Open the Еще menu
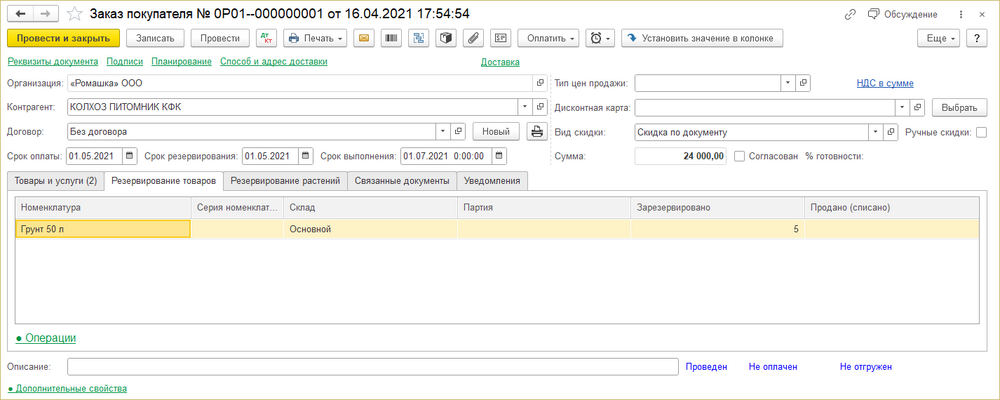This screenshot has width=1000, height=400. [x=939, y=38]
